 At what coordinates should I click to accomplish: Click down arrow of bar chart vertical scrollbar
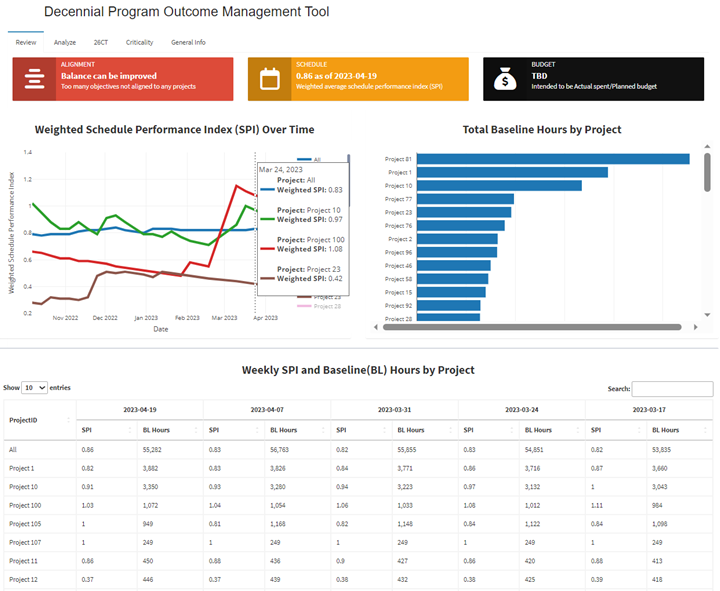point(707,315)
